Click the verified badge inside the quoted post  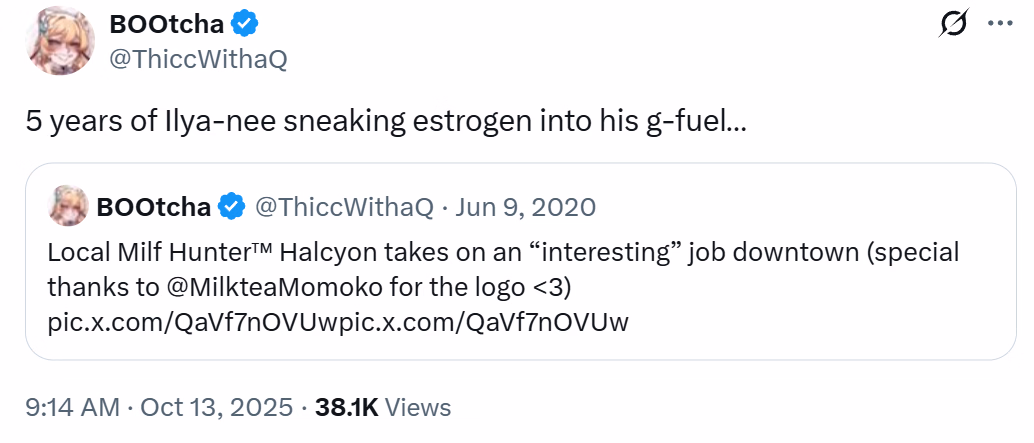pyautogui.click(x=233, y=207)
